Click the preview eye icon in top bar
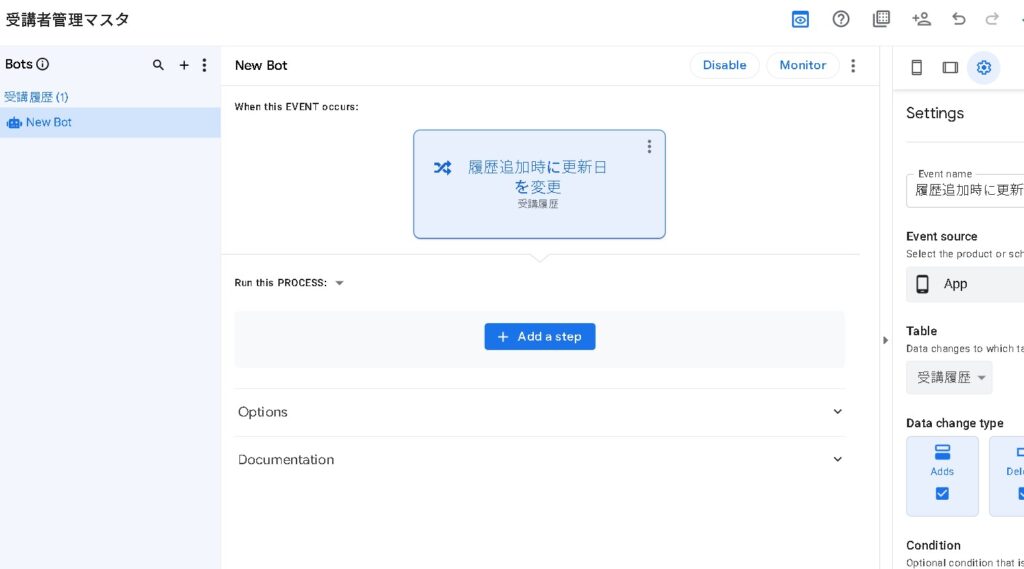The width and height of the screenshot is (1024, 569). tap(800, 19)
